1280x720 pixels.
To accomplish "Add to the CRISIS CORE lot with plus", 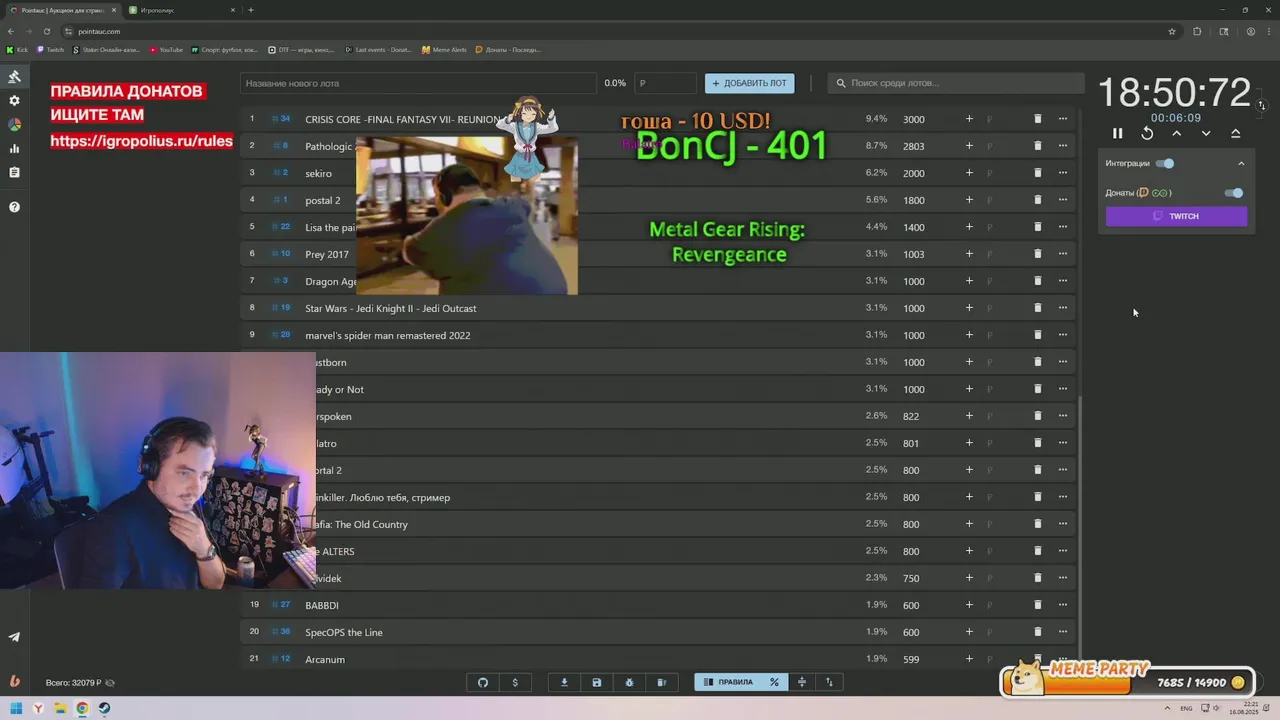I will (968, 119).
